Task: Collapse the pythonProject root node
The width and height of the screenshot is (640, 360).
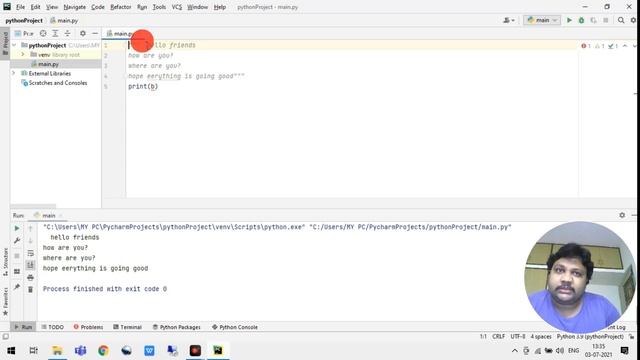Action: (15, 45)
